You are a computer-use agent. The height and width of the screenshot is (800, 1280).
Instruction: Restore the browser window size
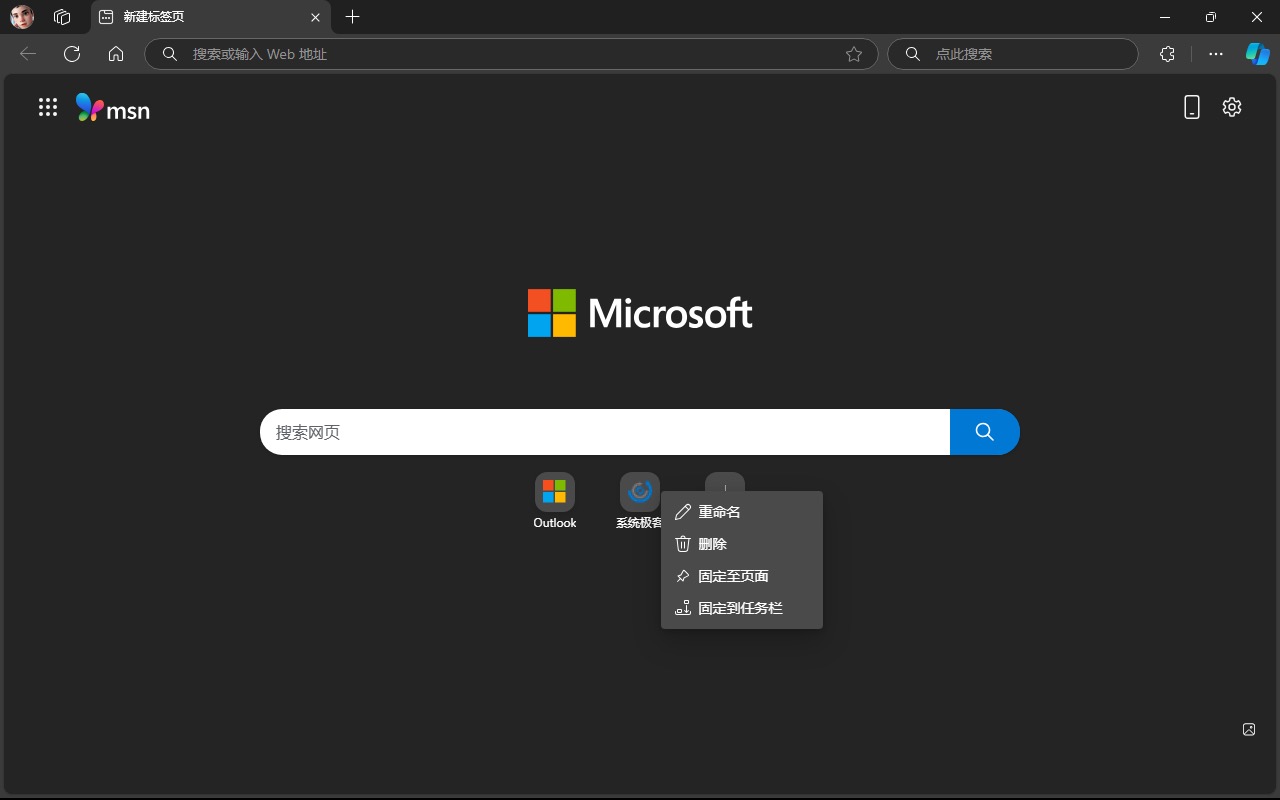pos(1211,17)
